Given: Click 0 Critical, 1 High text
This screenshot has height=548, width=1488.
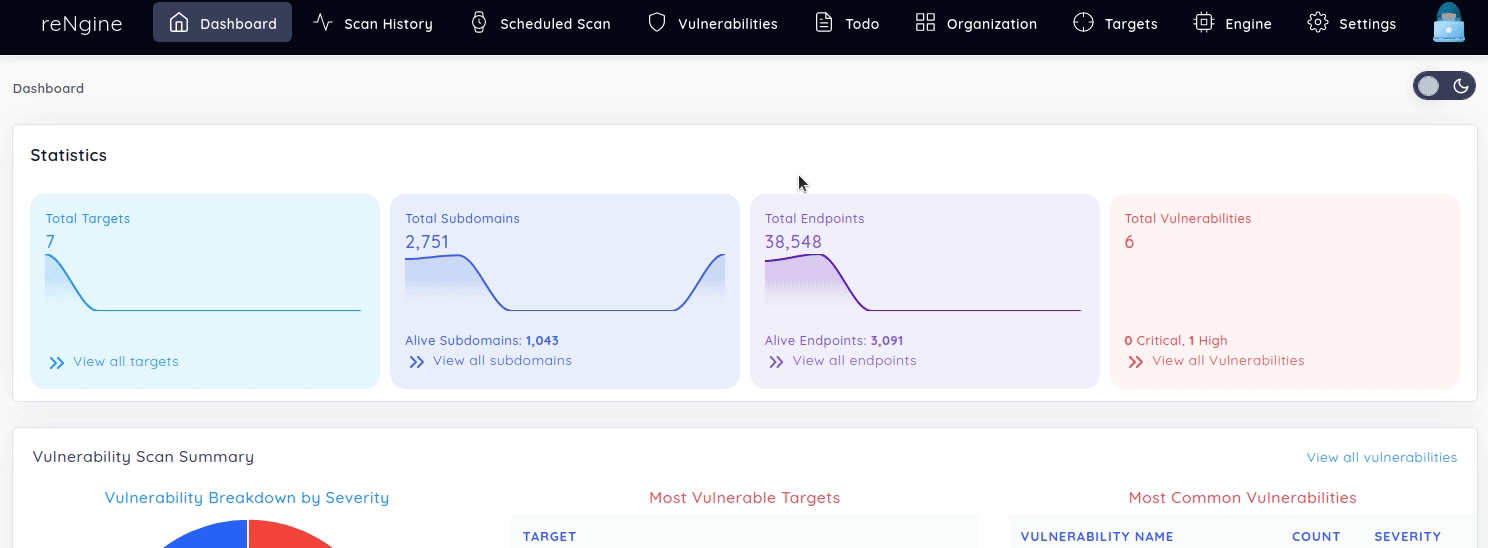Looking at the screenshot, I should pos(1176,341).
